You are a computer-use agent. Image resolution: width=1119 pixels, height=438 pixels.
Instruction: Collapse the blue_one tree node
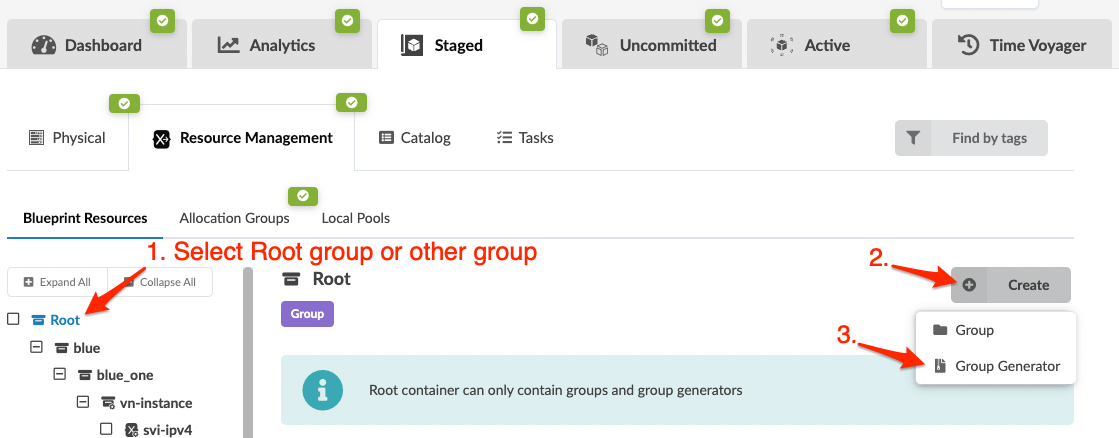click(x=59, y=375)
